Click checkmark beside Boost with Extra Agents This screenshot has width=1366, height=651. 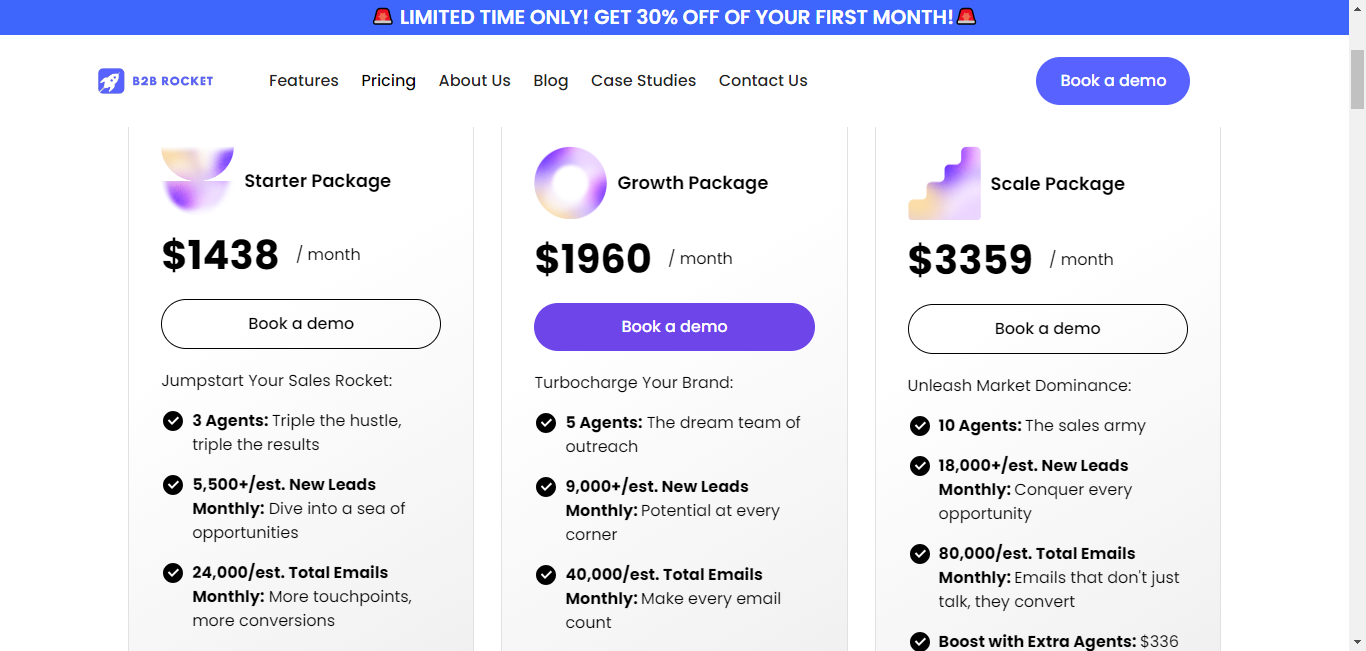(920, 641)
